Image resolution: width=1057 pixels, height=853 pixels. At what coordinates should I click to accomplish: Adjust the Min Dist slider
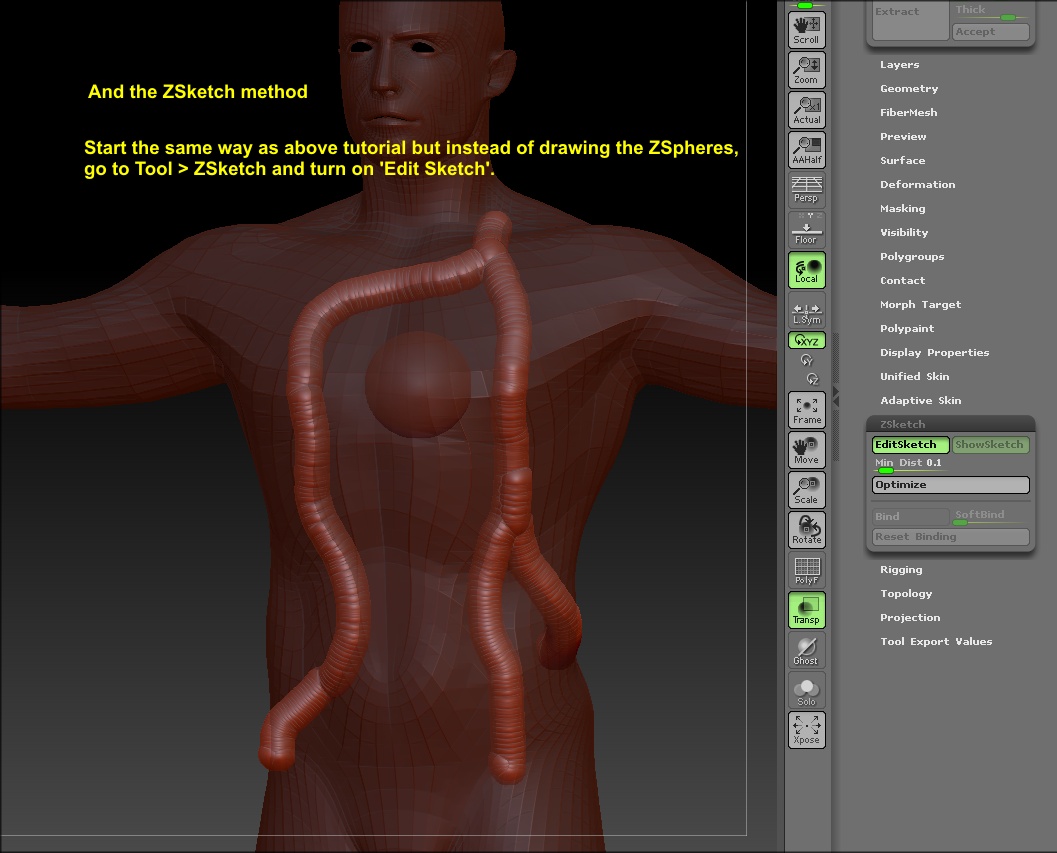coord(910,465)
